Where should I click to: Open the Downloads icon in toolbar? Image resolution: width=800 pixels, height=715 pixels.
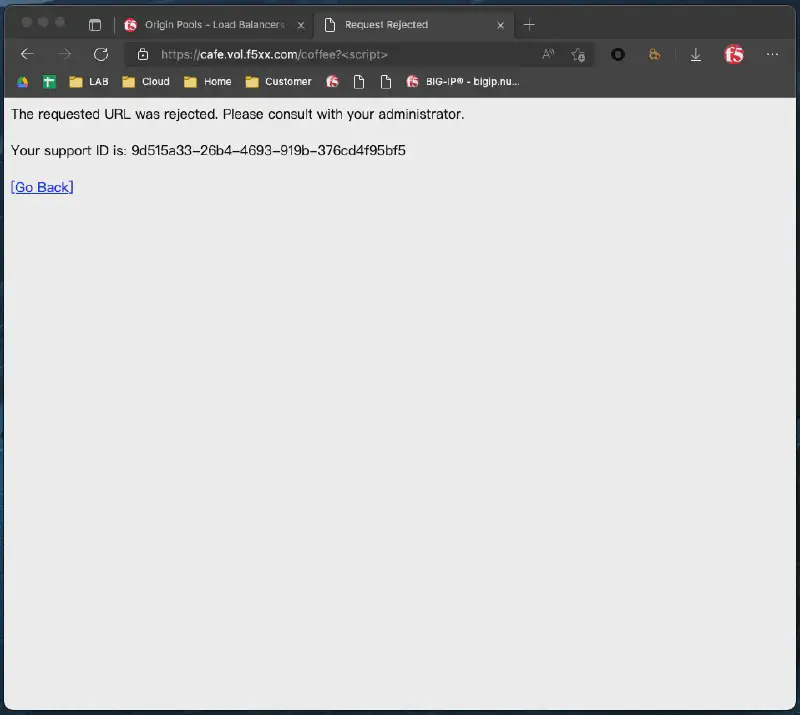pos(696,55)
